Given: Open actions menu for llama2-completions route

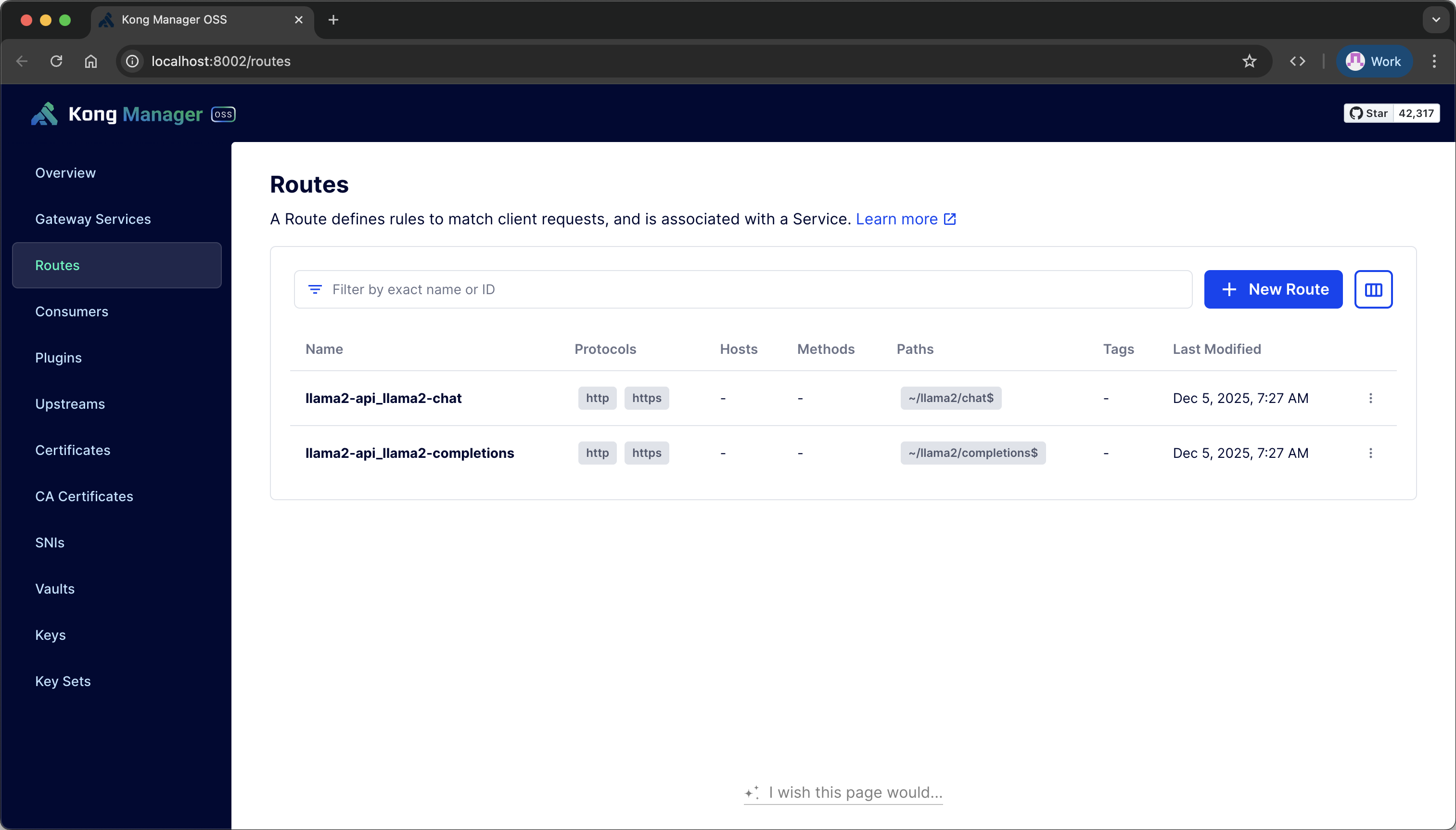Looking at the screenshot, I should (x=1370, y=453).
